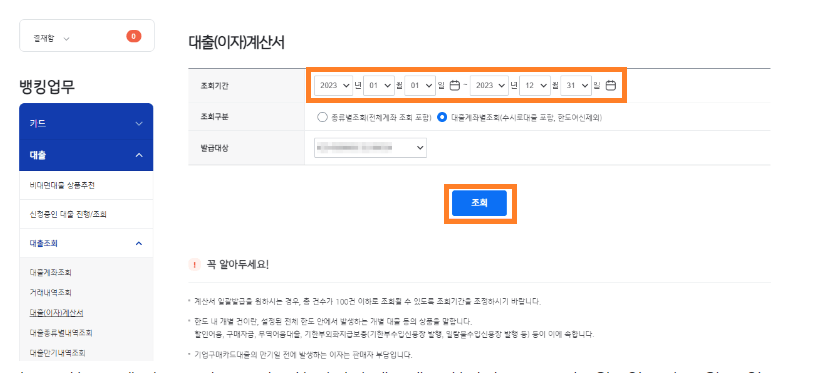Expand the 결재함 dropdown at top left
824x373 pixels.
51,38
